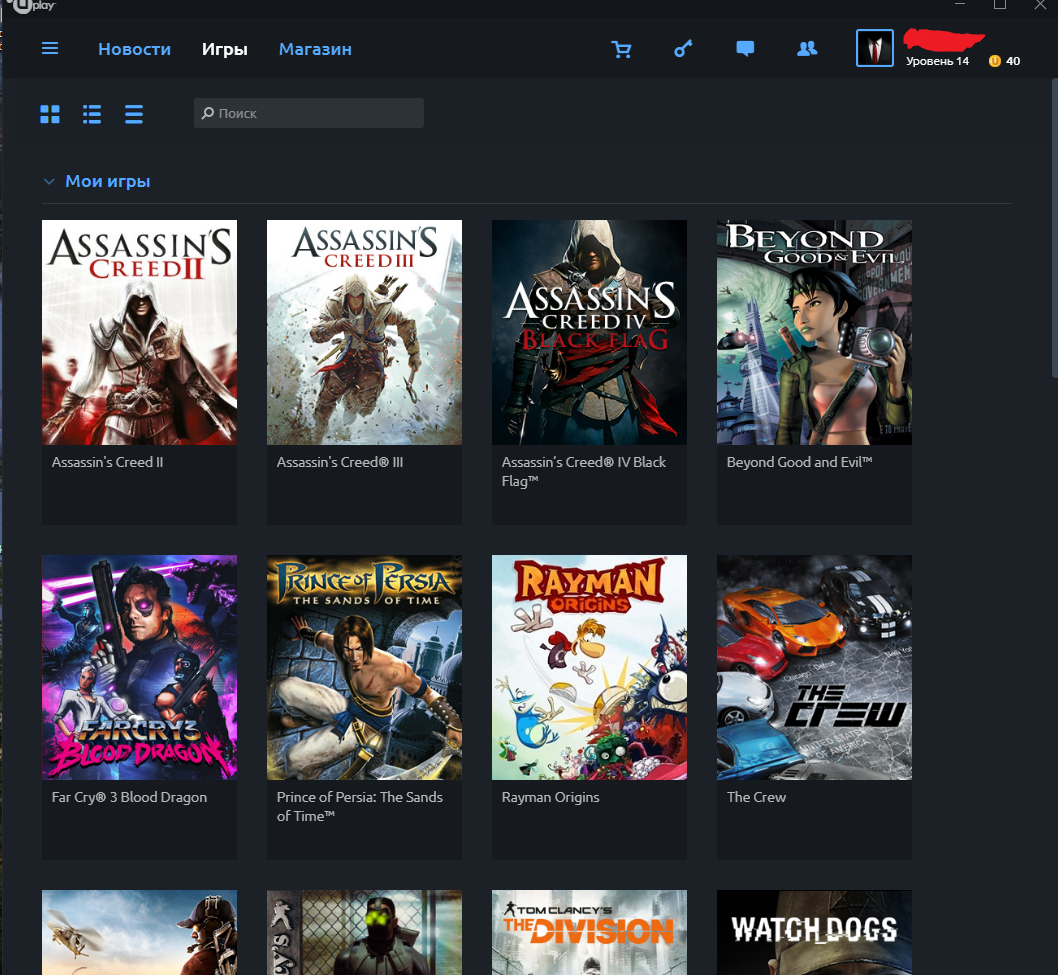The width and height of the screenshot is (1058, 975).
Task: Open Assassin's Creed II cover
Action: 139,332
